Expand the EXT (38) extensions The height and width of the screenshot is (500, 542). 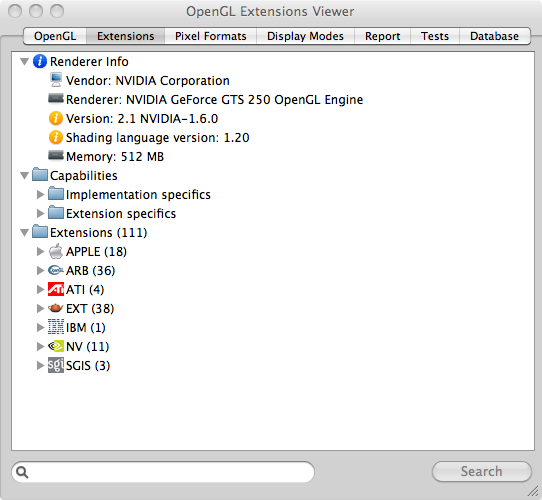coord(40,308)
